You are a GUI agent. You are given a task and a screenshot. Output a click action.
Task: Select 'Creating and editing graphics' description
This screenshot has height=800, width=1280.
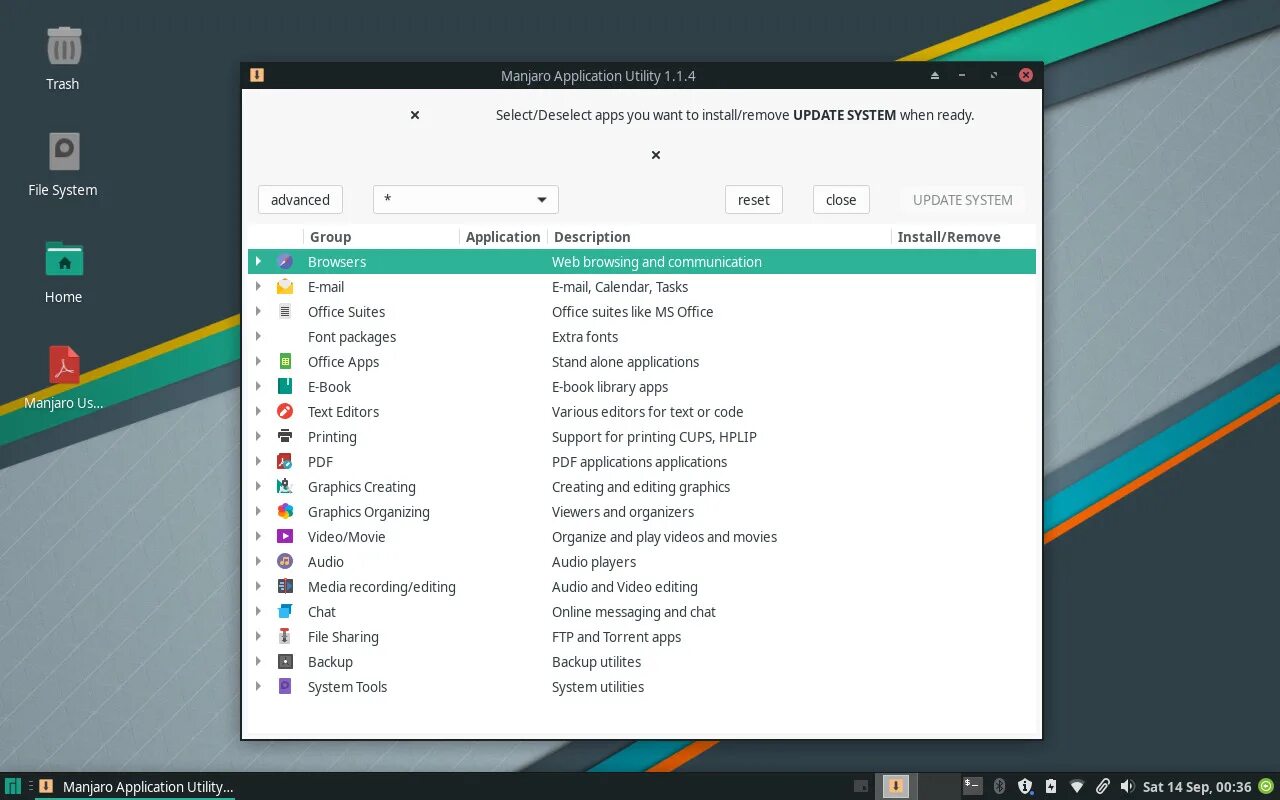click(641, 487)
